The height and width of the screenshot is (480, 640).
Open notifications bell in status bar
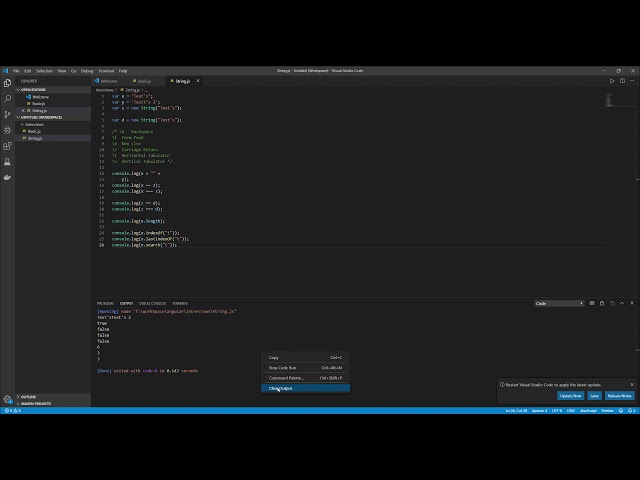tap(631, 411)
